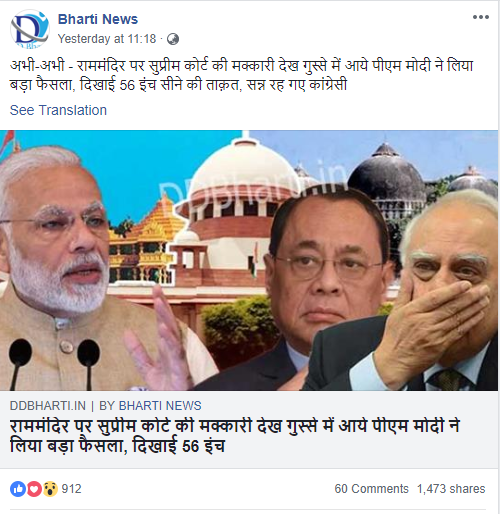Click the second line of the Hindi headline

tap(117, 446)
